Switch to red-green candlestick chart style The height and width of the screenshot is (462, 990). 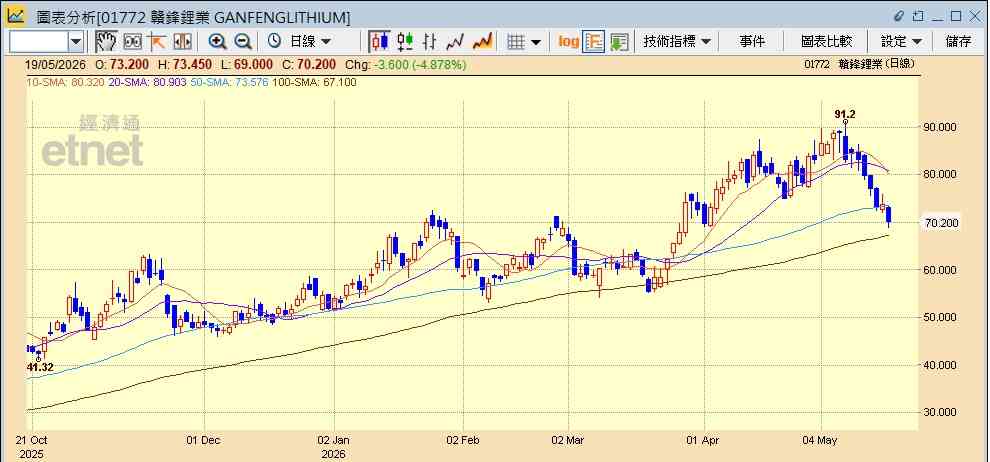405,42
